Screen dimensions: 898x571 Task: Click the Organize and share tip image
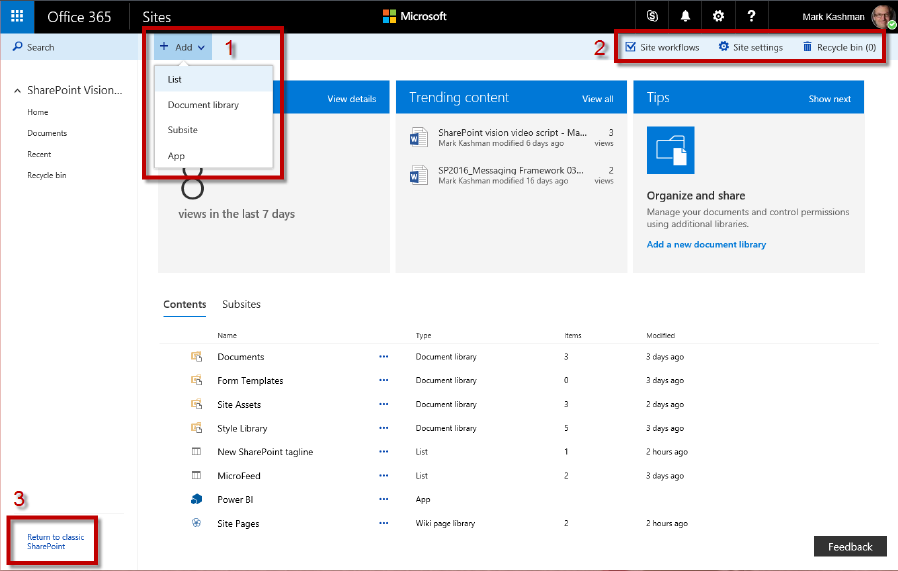671,150
